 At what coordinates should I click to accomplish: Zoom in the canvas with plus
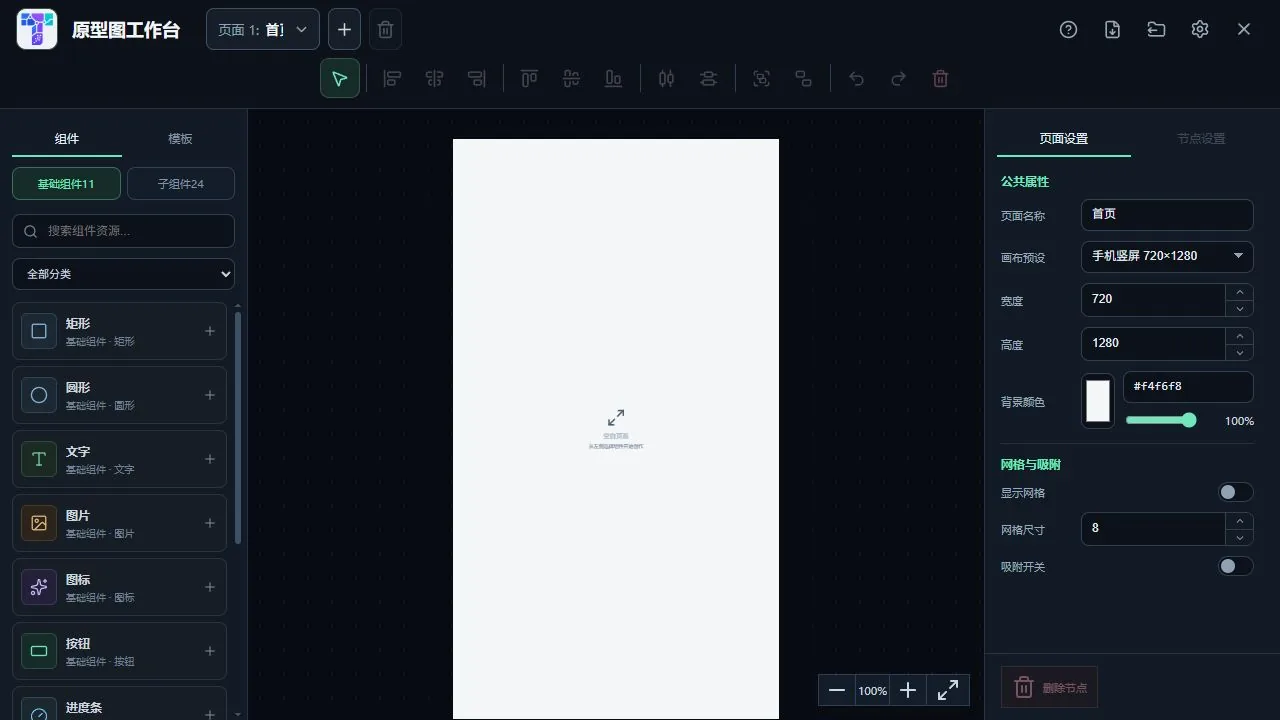coord(908,690)
